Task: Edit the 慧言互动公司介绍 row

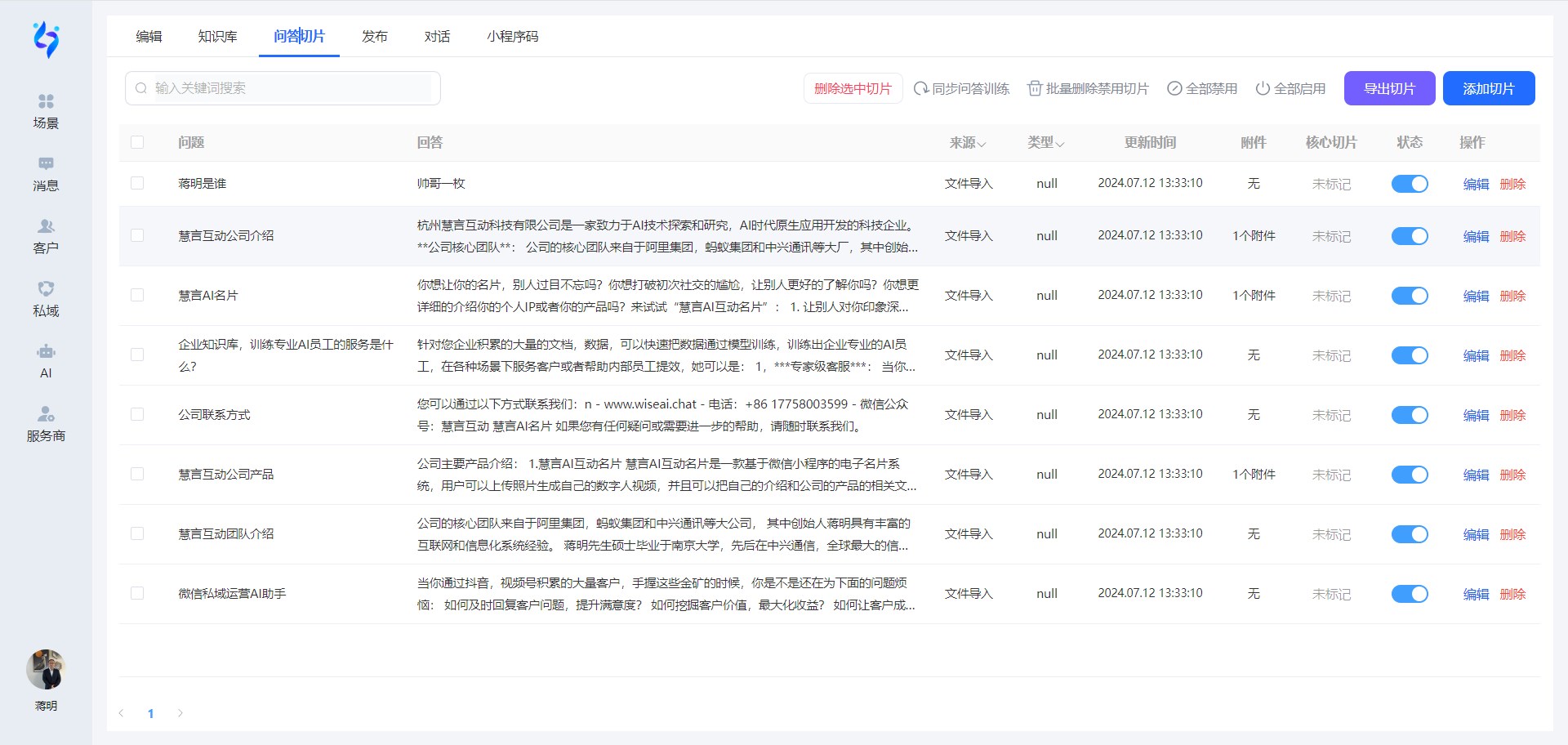Action: click(x=1476, y=236)
